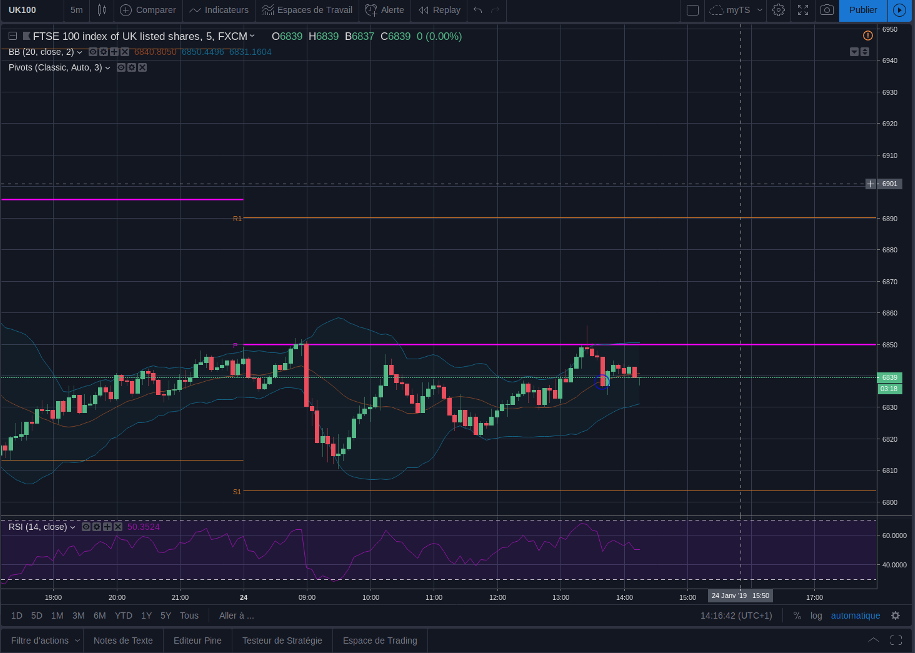Undo the last chart action

click(478, 10)
